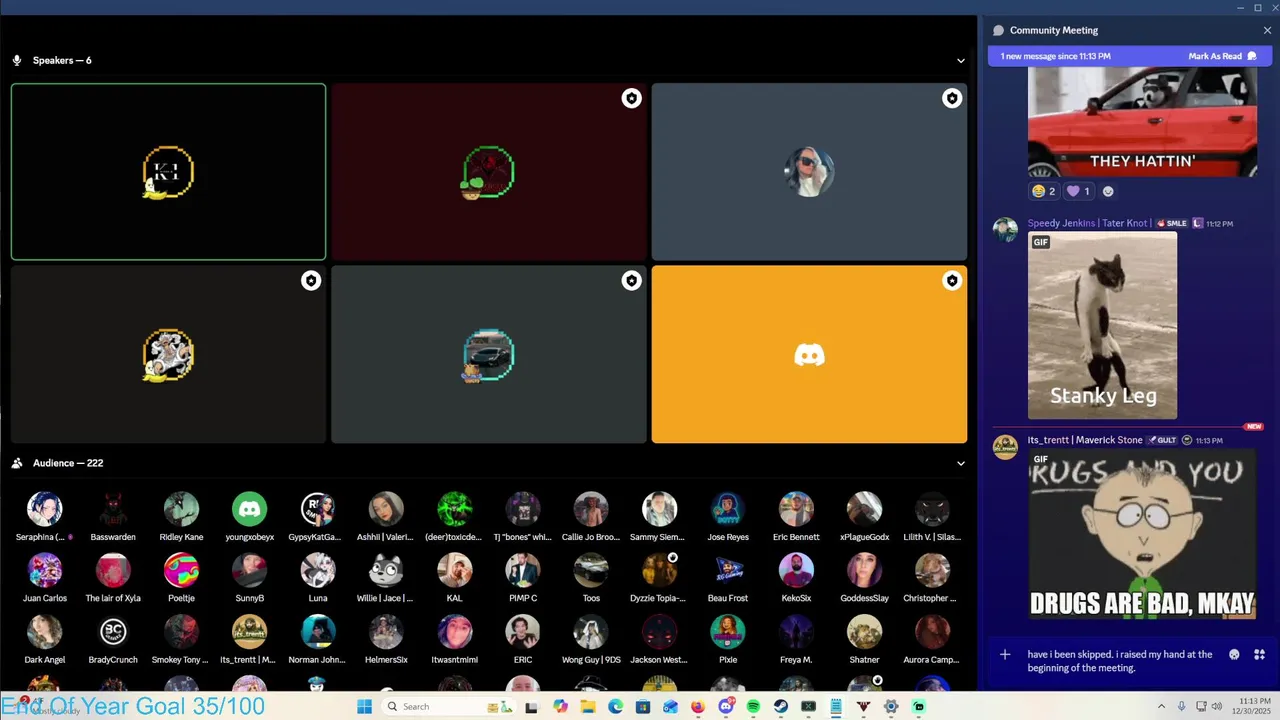Select The lair of Xyla avatar
The height and width of the screenshot is (720, 1280).
113,571
